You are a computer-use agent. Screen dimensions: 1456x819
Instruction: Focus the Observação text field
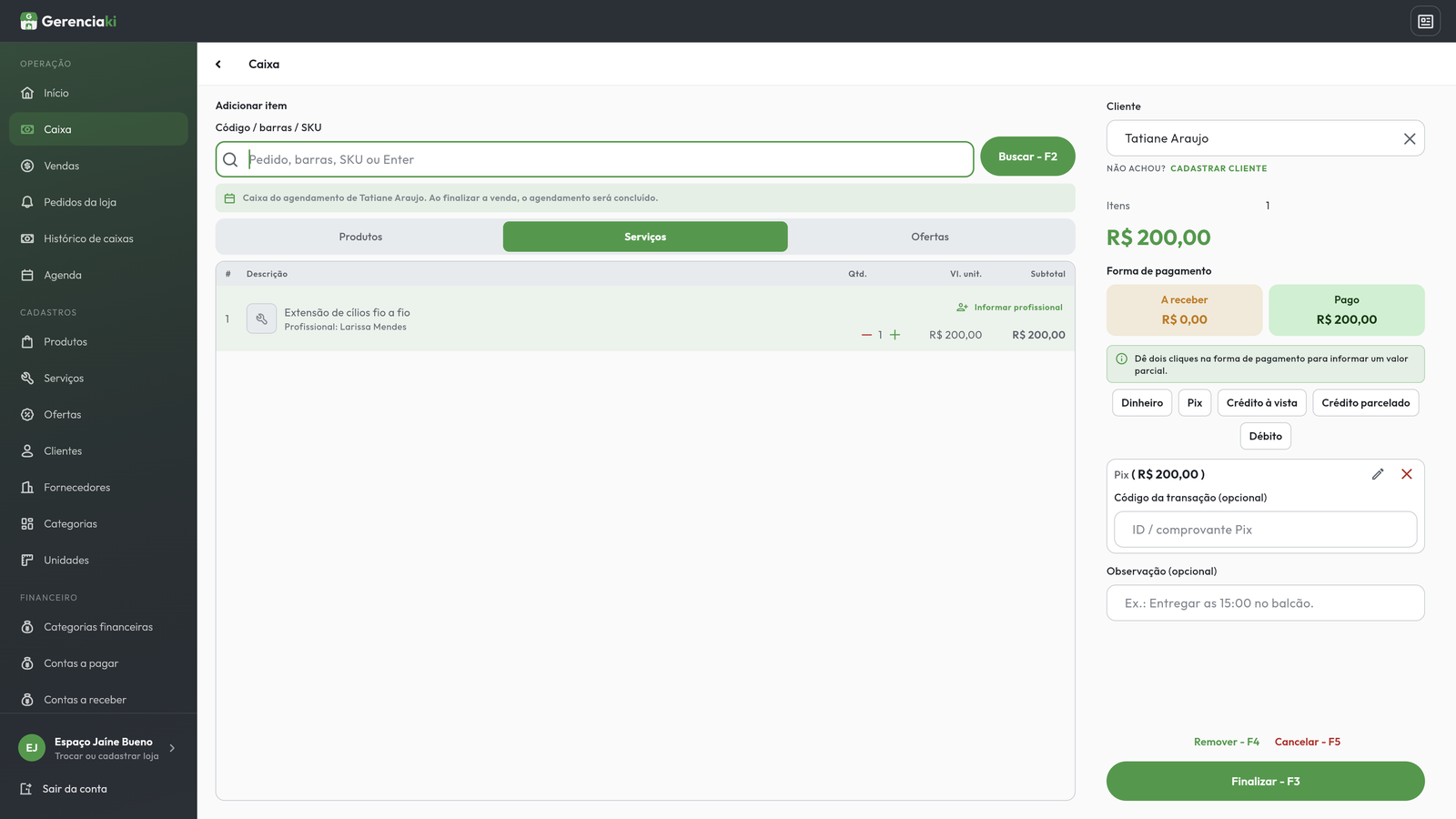pos(1266,603)
